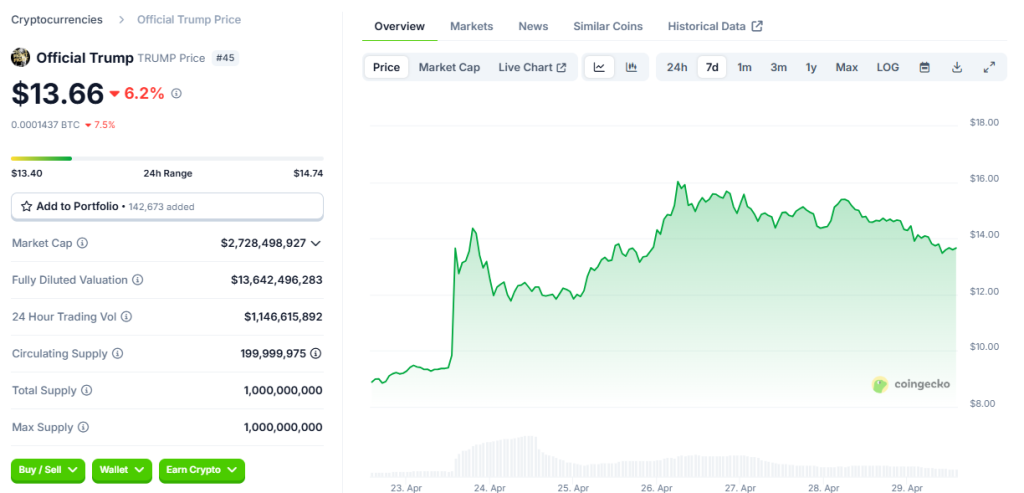The height and width of the screenshot is (493, 1024).
Task: Toggle the LOG scale option
Action: point(888,67)
